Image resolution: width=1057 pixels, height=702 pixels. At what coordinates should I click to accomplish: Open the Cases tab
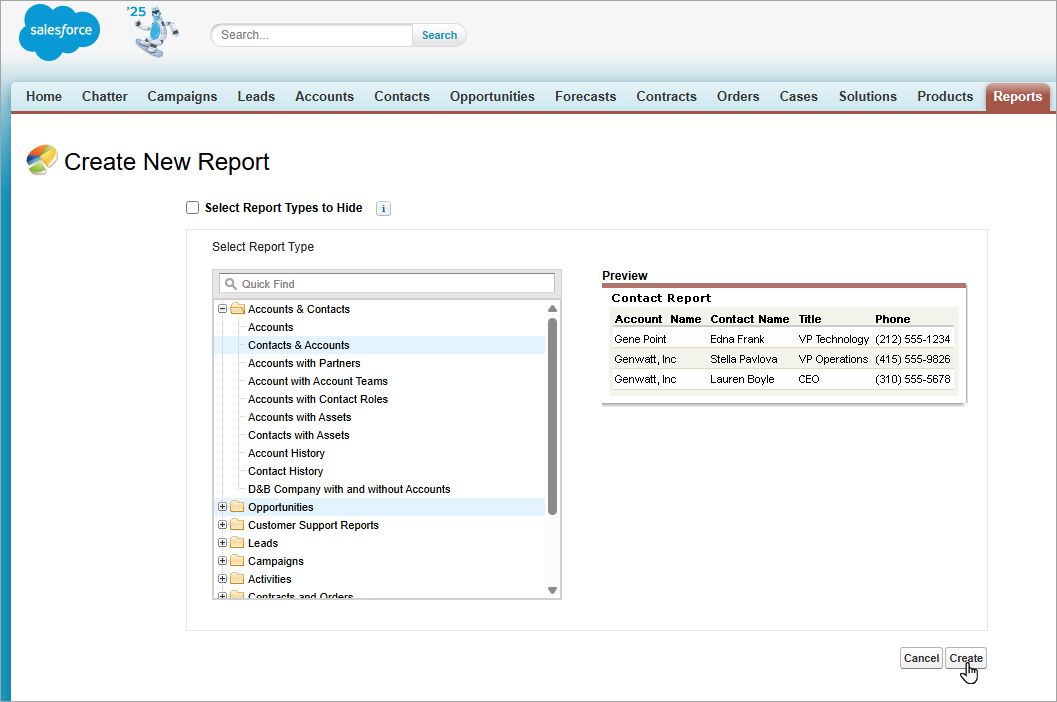799,96
